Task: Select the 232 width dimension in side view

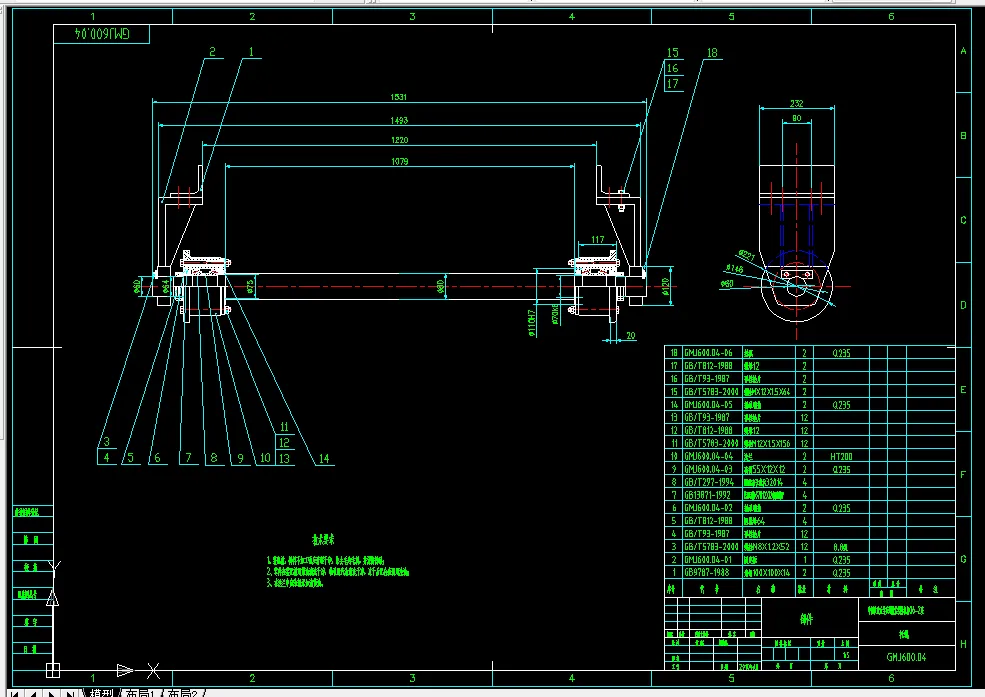Action: [797, 104]
